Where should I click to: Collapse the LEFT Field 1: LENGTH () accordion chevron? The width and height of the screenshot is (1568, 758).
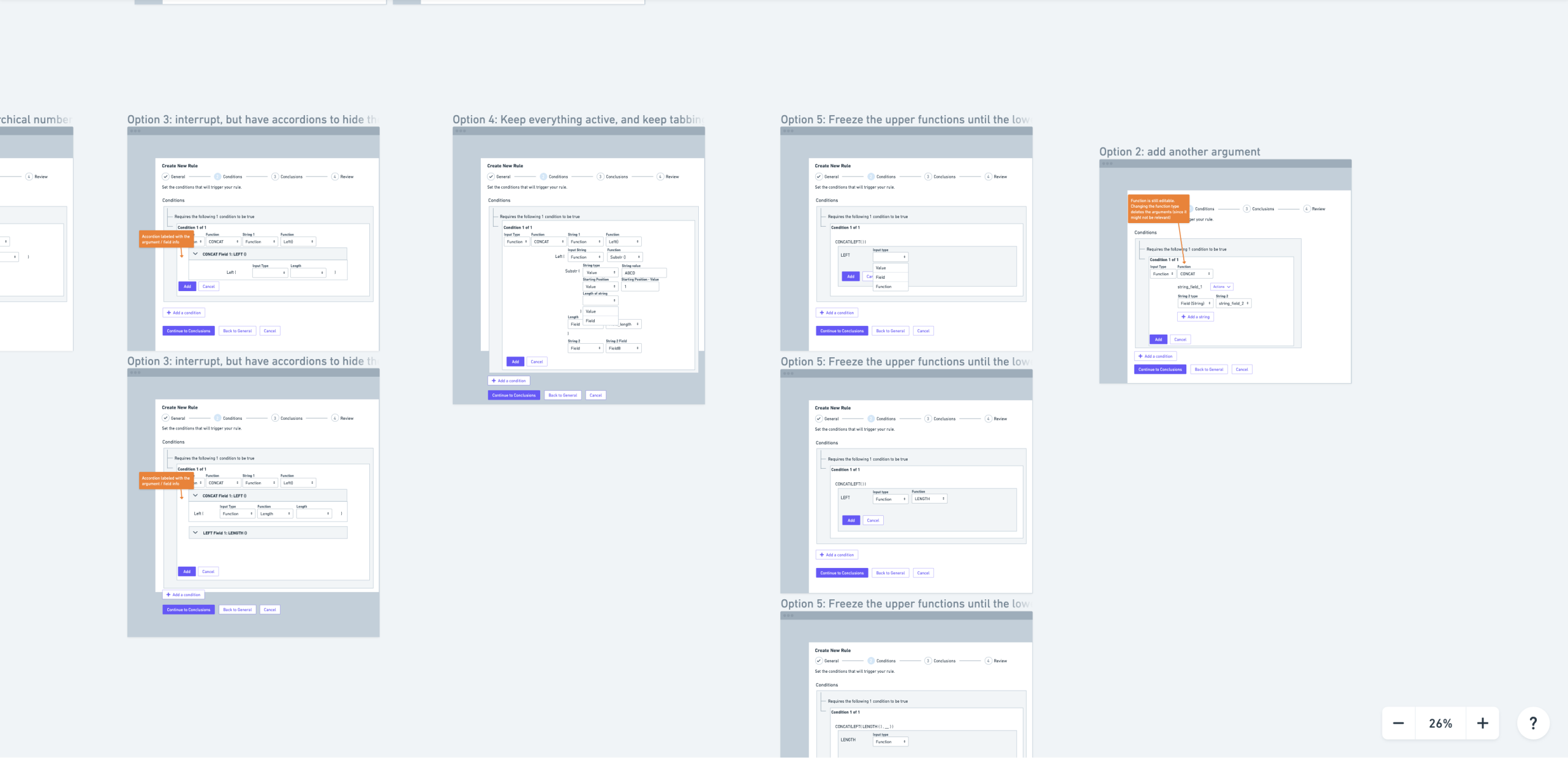[195, 533]
